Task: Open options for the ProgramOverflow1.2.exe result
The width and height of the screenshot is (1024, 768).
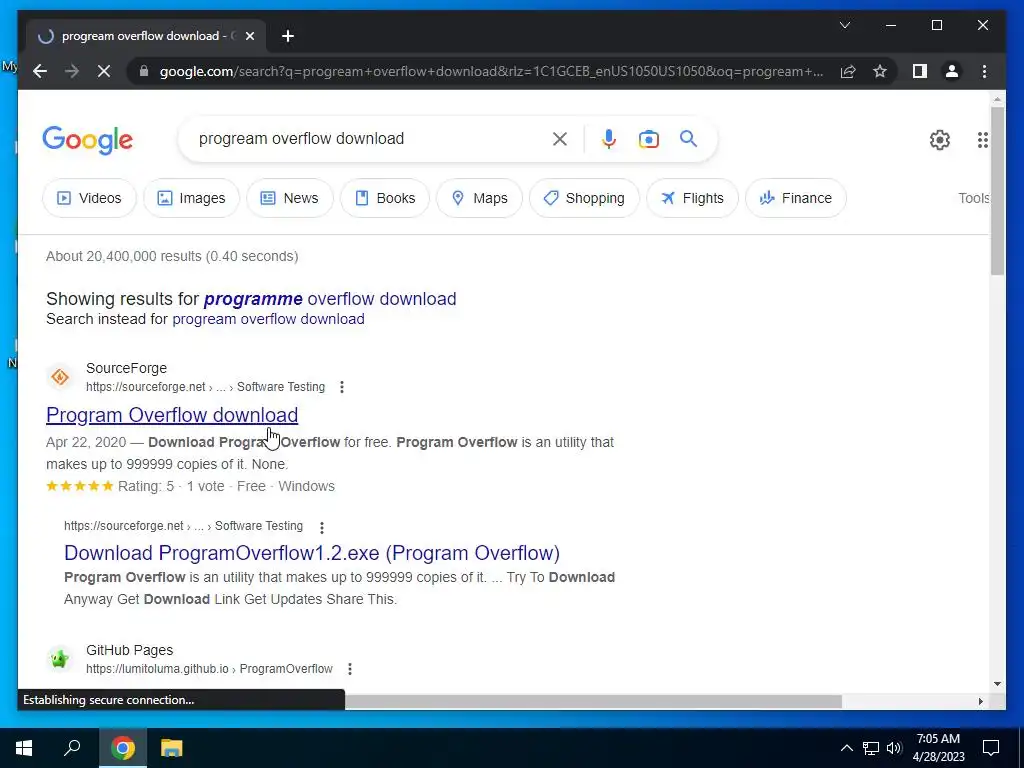Action: [x=321, y=526]
